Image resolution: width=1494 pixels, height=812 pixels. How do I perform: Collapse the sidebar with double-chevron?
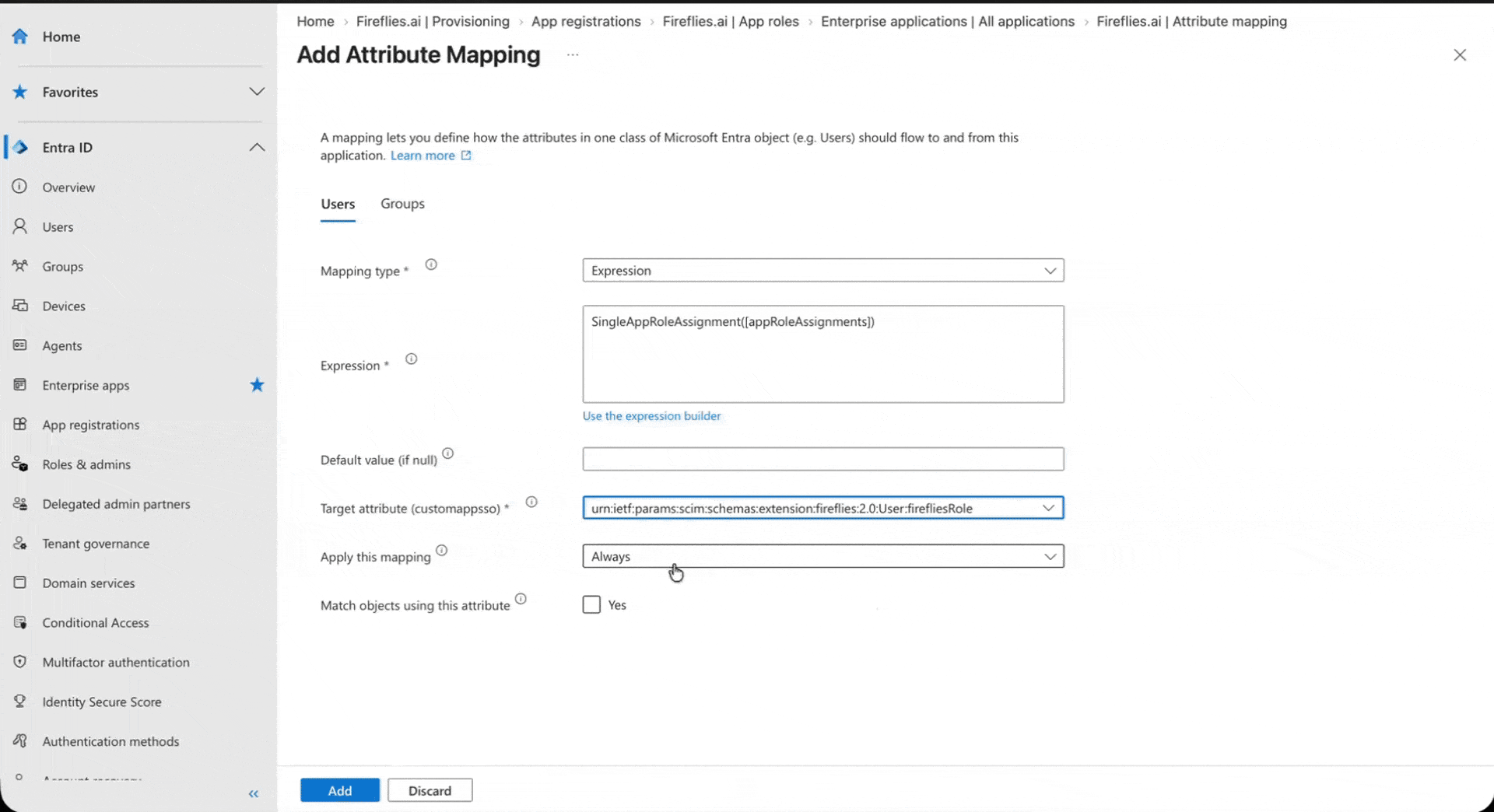pyautogui.click(x=254, y=793)
